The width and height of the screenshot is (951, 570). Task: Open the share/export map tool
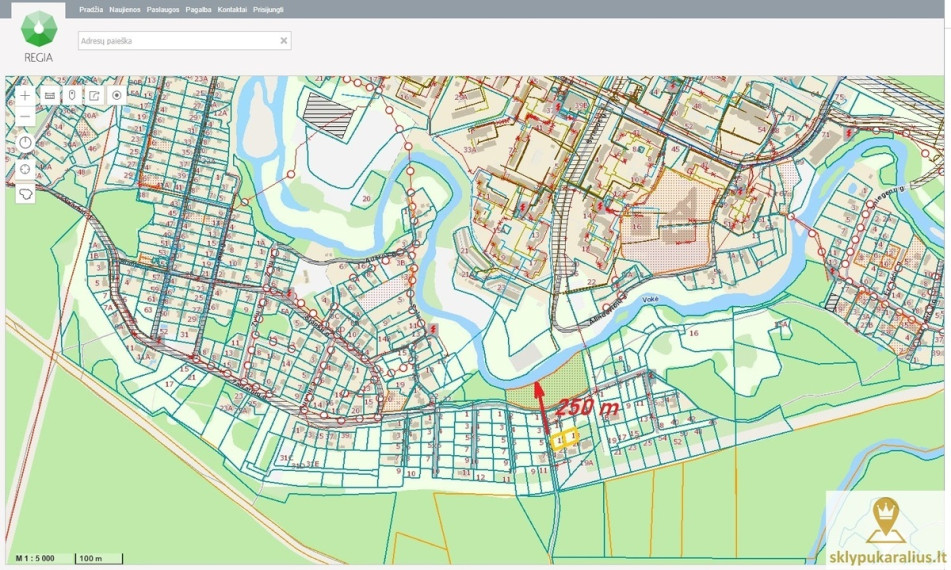click(94, 95)
